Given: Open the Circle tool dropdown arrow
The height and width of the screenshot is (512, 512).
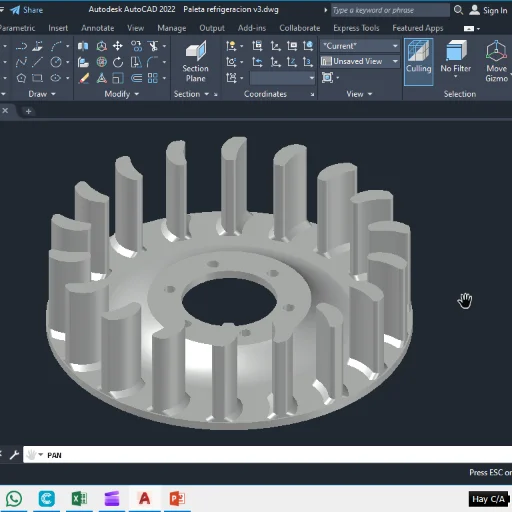Looking at the screenshot, I should (68, 62).
